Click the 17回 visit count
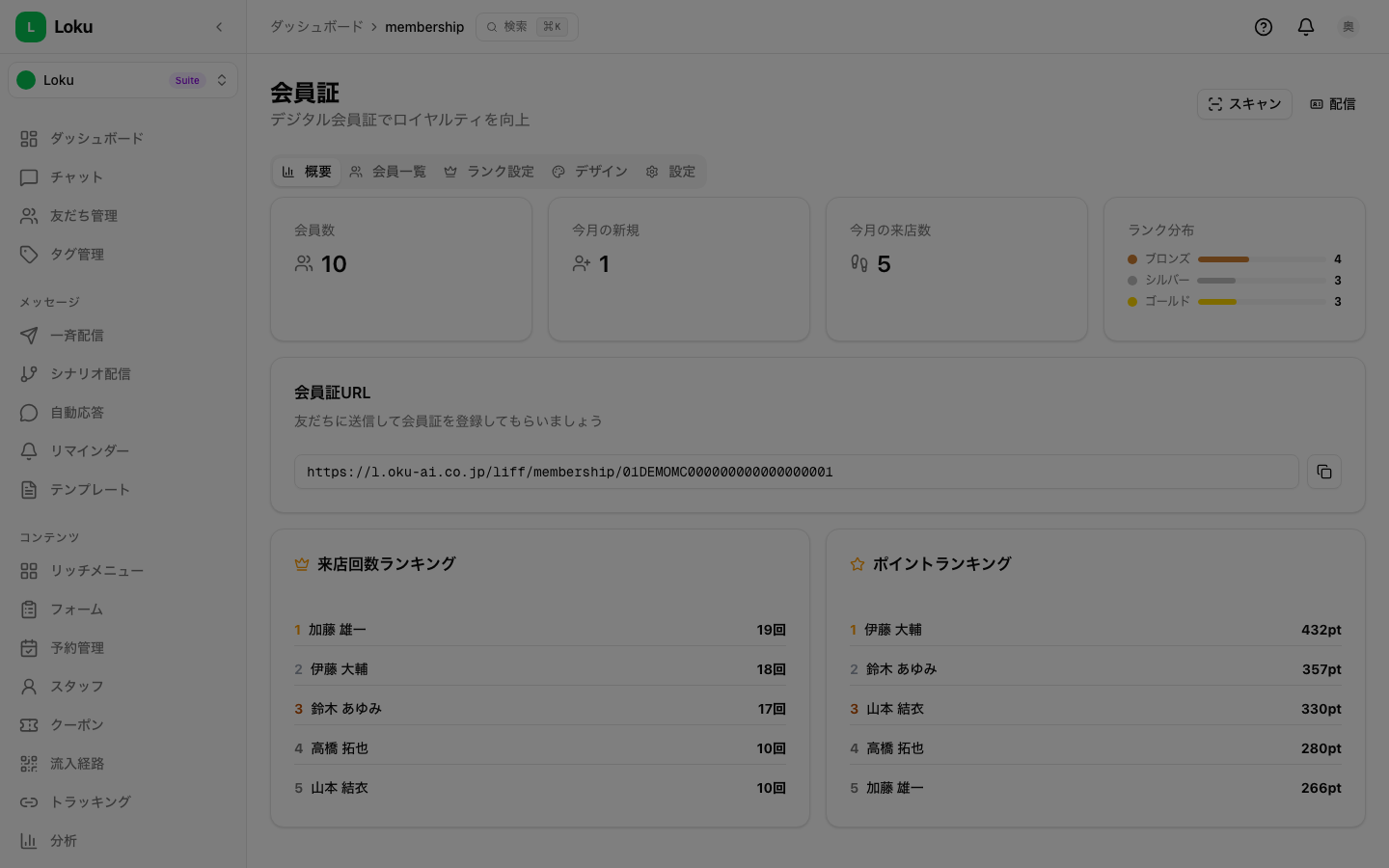1389x868 pixels. click(772, 709)
